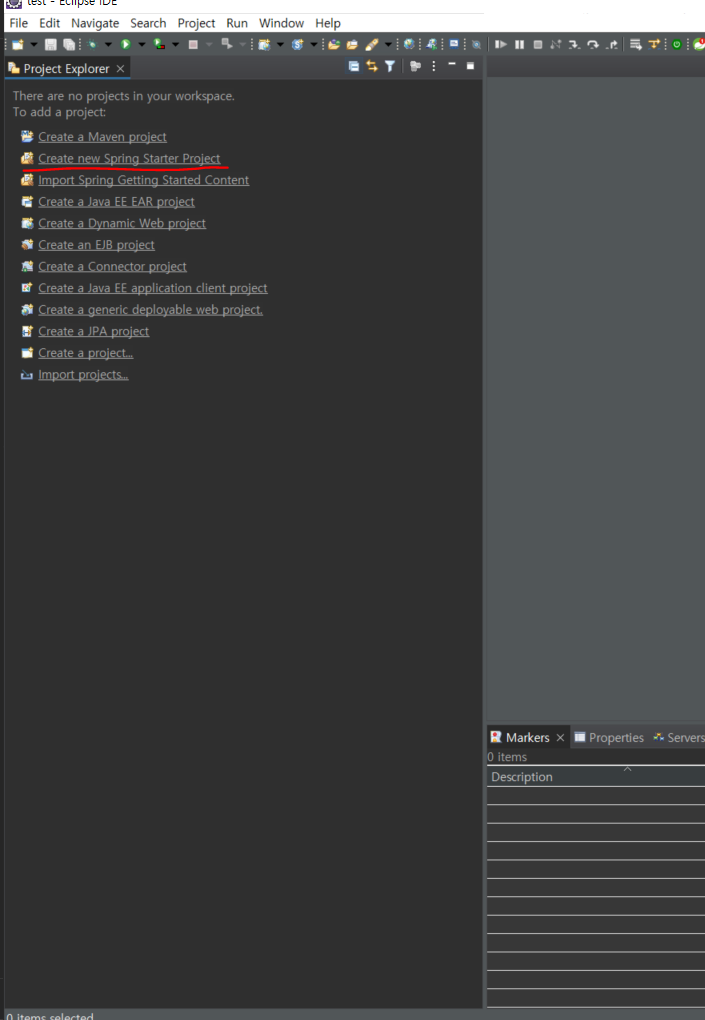Click the Drop to Frame icon

coord(635,44)
